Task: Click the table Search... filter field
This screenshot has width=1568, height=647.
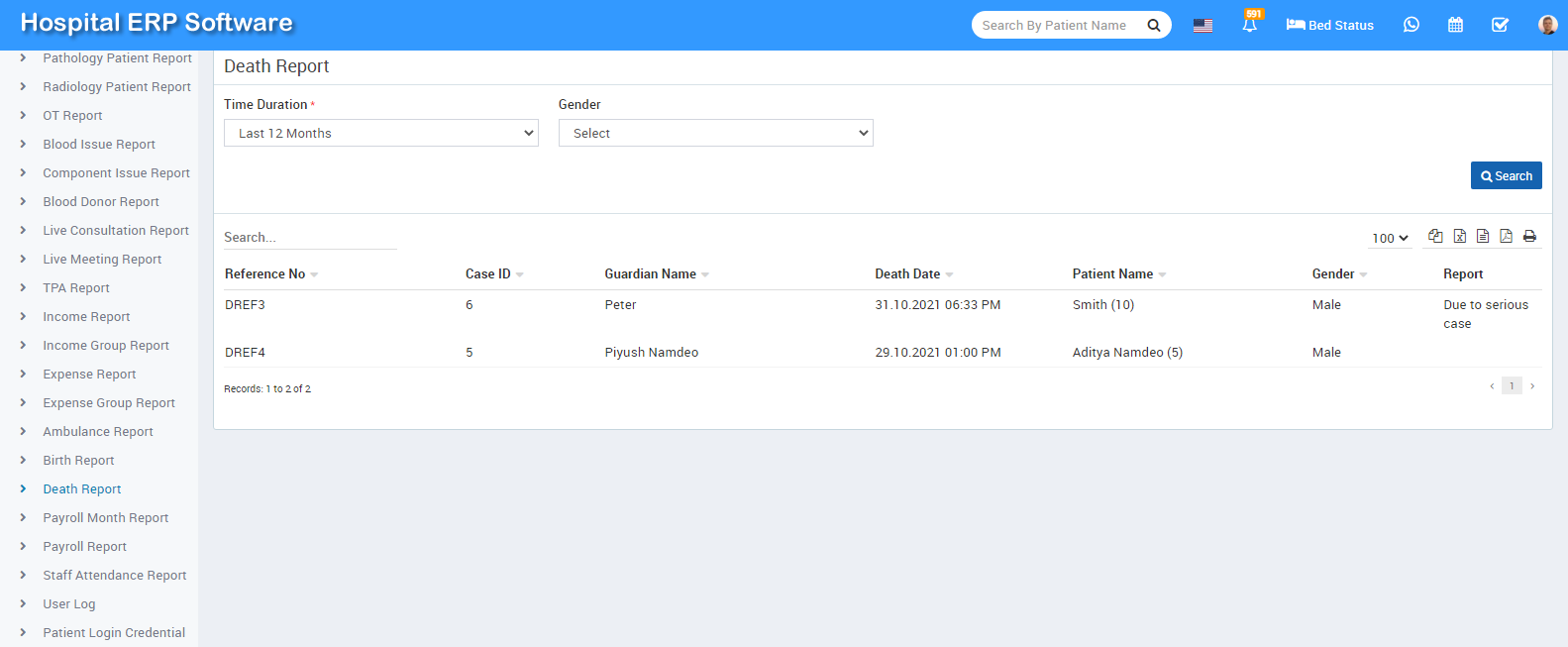Action: [309, 238]
